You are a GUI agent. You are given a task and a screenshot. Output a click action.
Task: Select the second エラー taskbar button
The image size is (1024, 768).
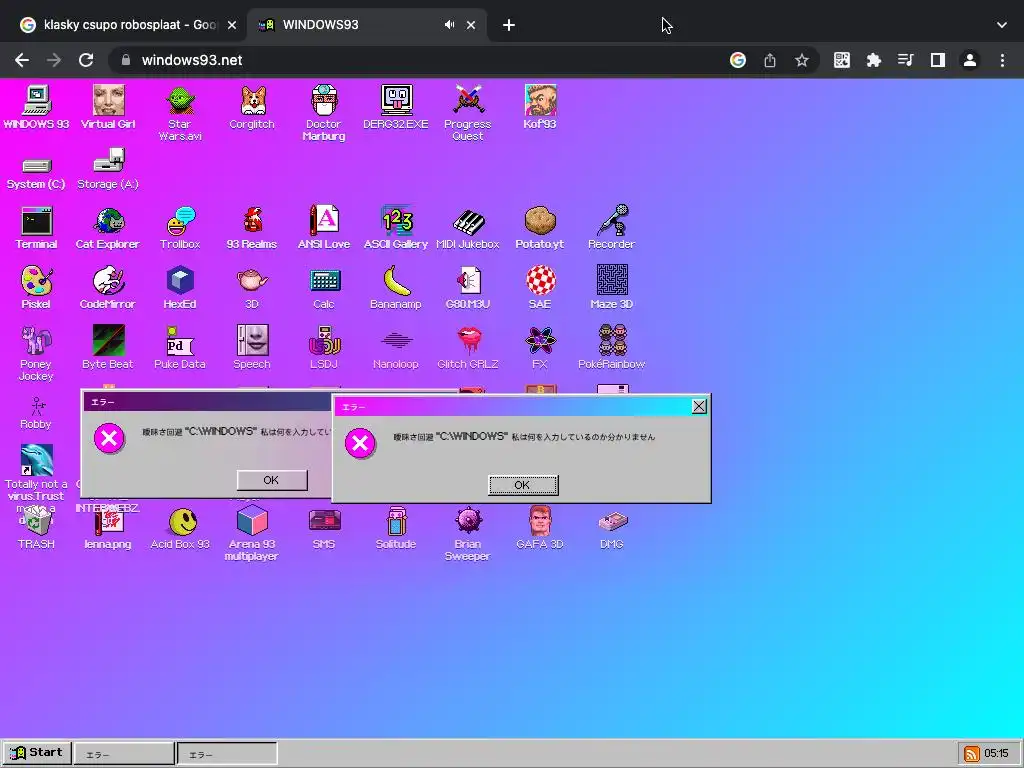pyautogui.click(x=227, y=754)
